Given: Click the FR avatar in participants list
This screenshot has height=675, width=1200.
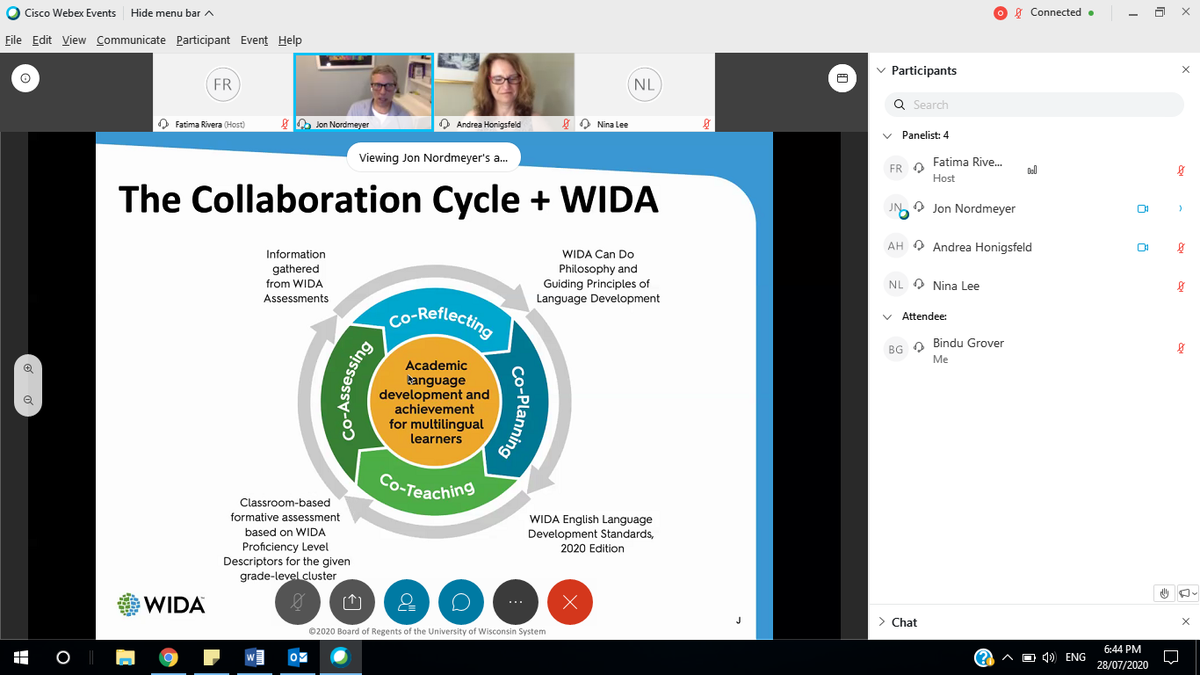Looking at the screenshot, I should 896,169.
